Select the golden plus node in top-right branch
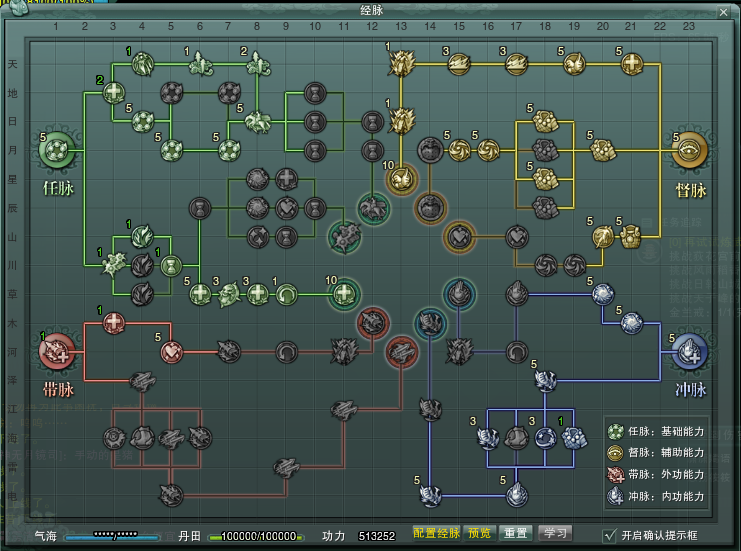 631,64
